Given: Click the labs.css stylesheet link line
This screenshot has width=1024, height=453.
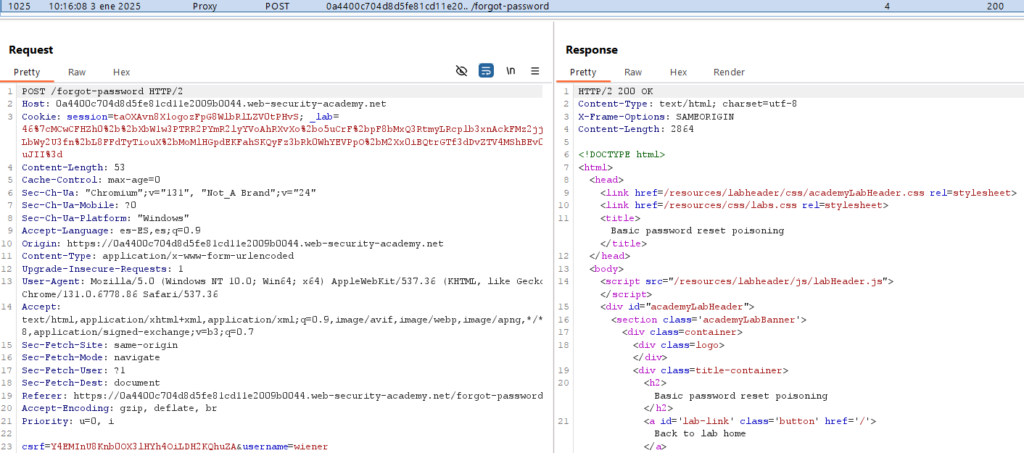Looking at the screenshot, I should coord(744,205).
